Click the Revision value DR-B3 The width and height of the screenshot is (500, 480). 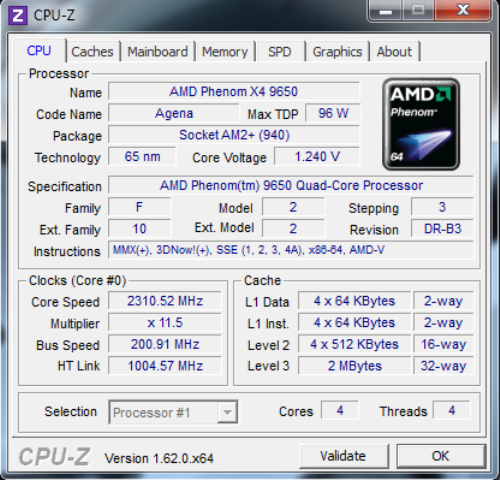click(442, 229)
